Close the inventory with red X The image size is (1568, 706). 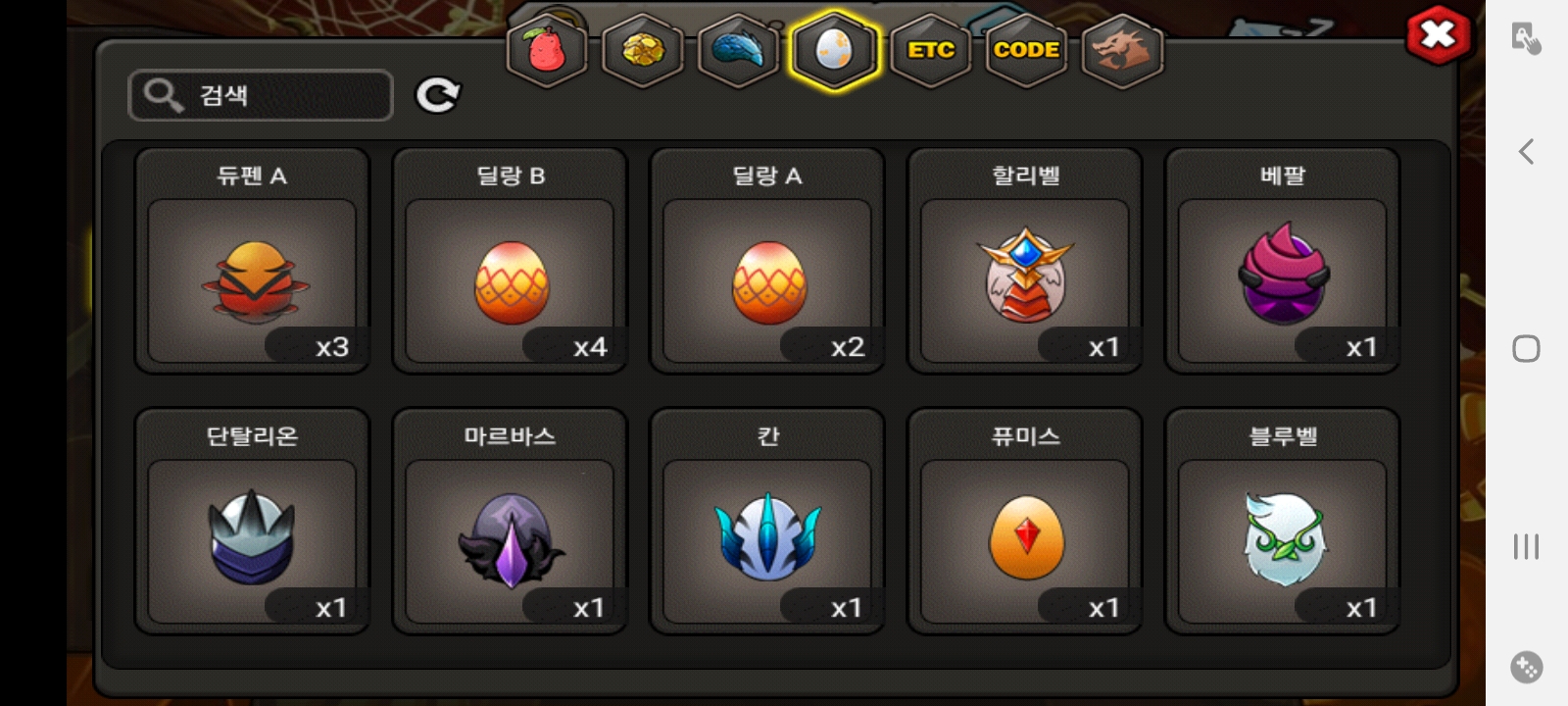click(1438, 35)
